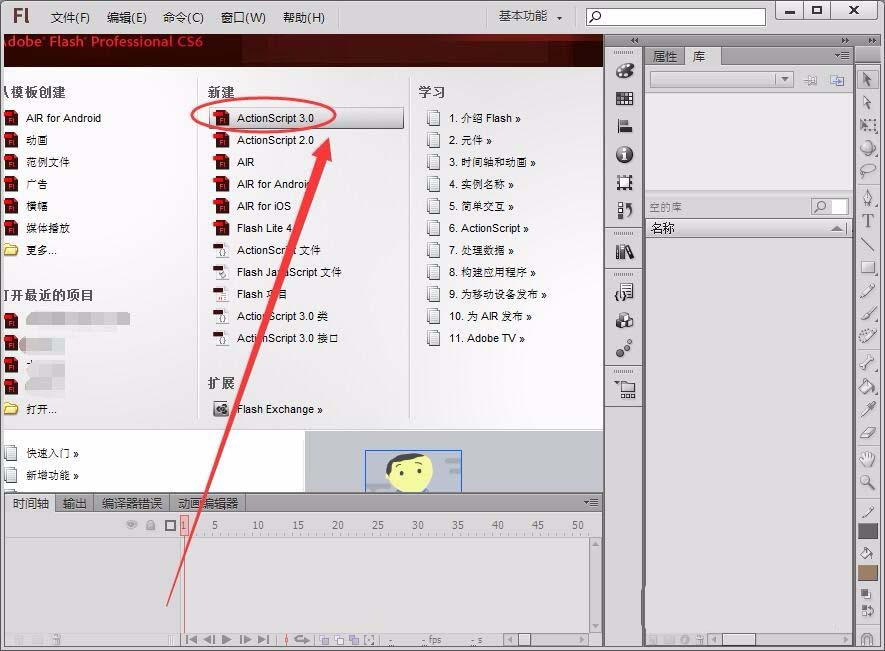Viewport: 885px width, 651px height.
Task: Collapse the tools panel double arrows
Action: (x=873, y=41)
